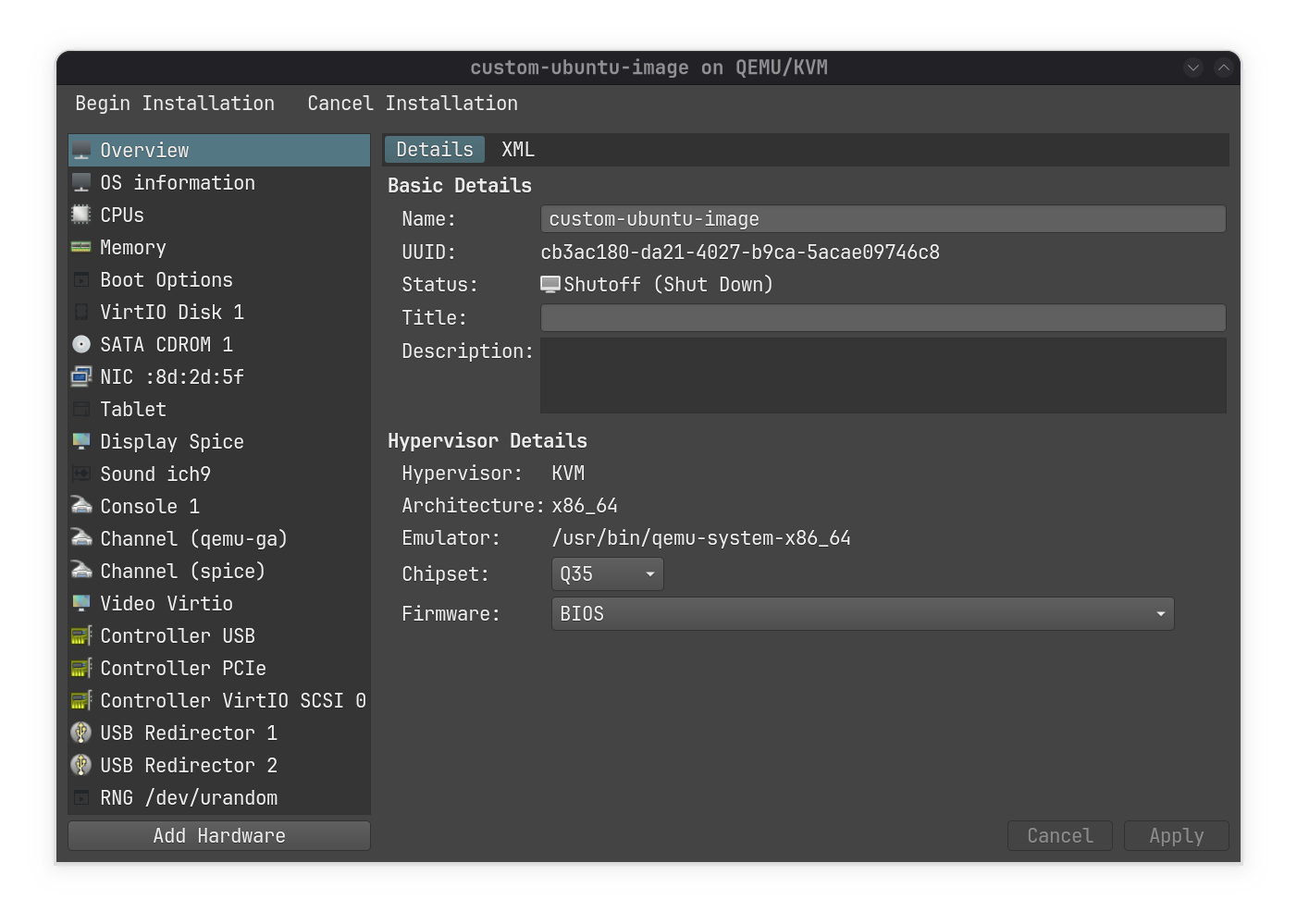The width and height of the screenshot is (1297, 924).
Task: Click the Controller USB icon
Action: (x=81, y=636)
